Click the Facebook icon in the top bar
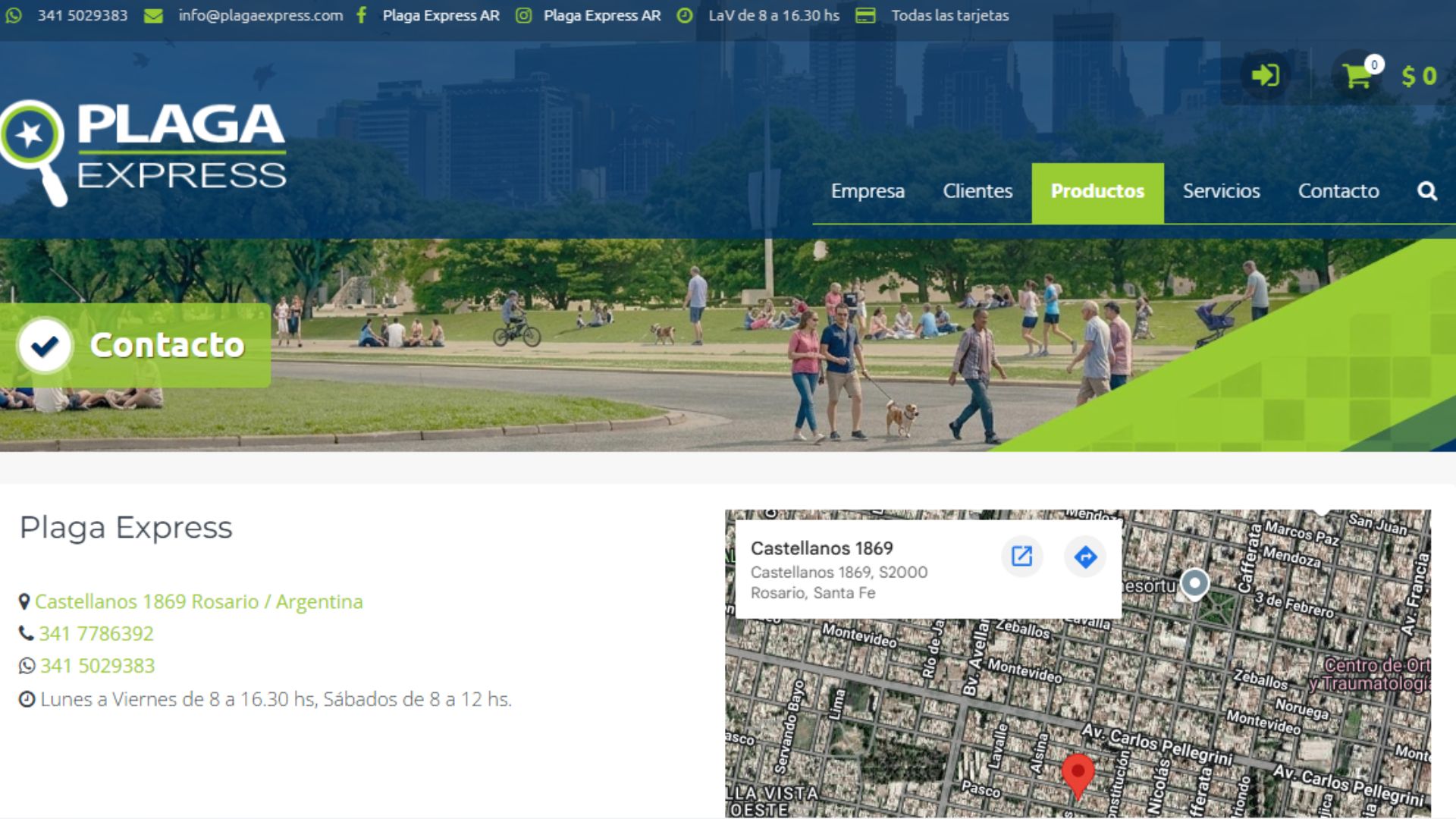 coord(362,15)
